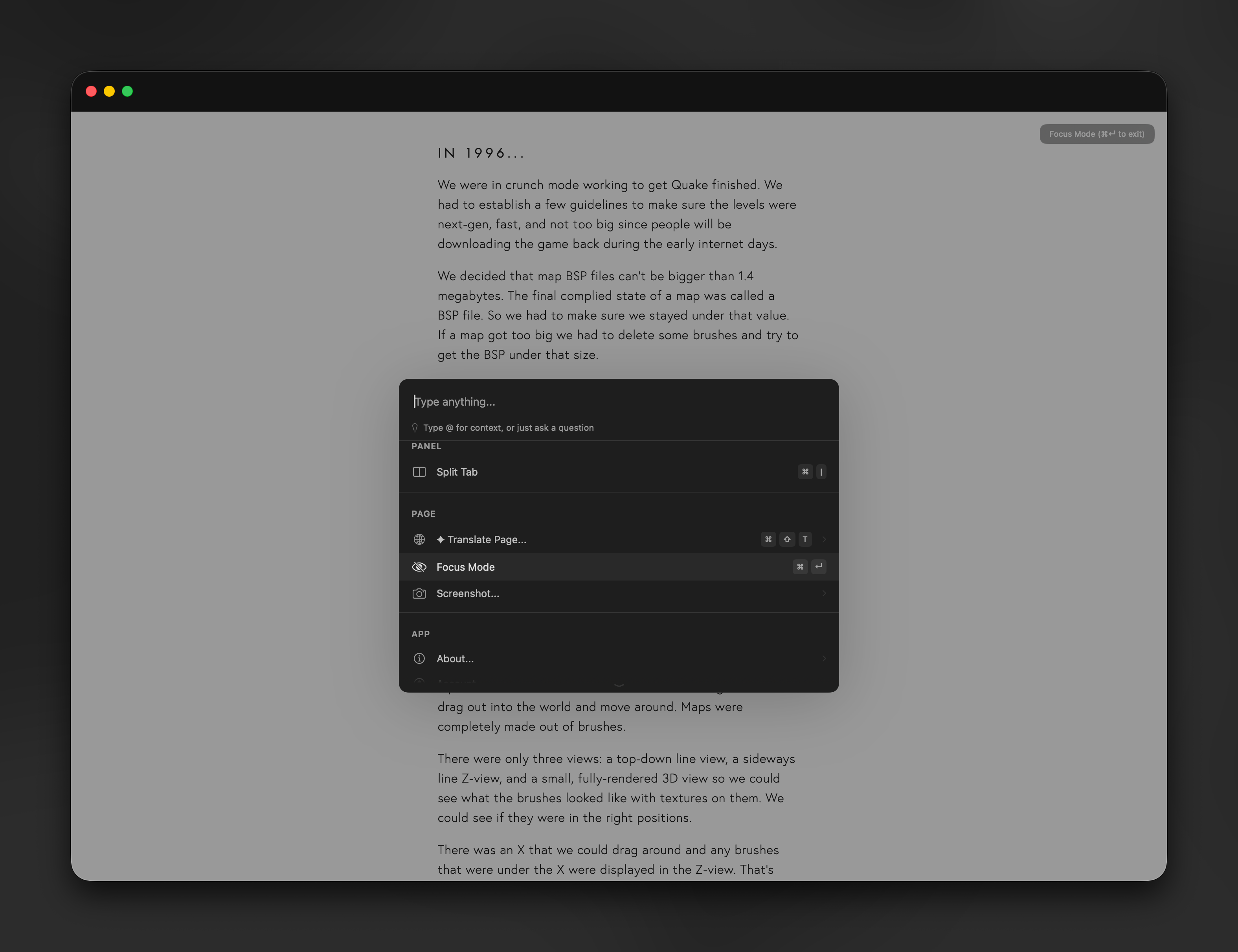1238x952 pixels.
Task: Click the command key badge on Split Tab
Action: pos(805,472)
